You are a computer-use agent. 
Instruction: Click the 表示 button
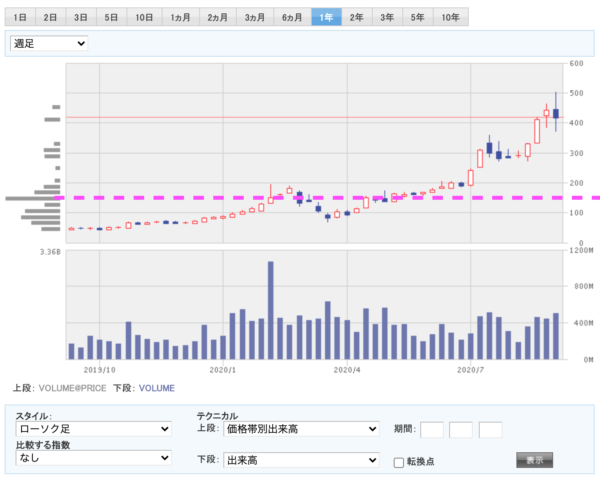[535, 460]
